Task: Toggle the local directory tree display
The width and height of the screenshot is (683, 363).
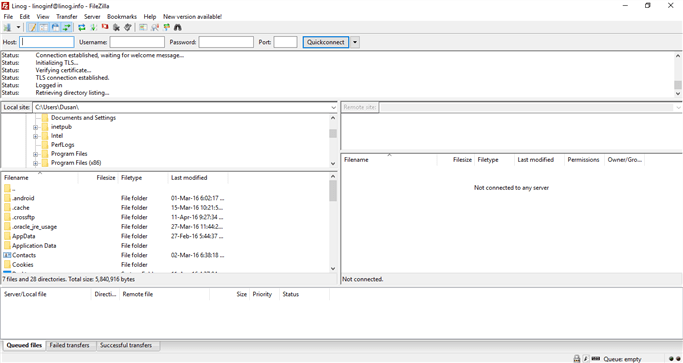Action: pos(44,27)
